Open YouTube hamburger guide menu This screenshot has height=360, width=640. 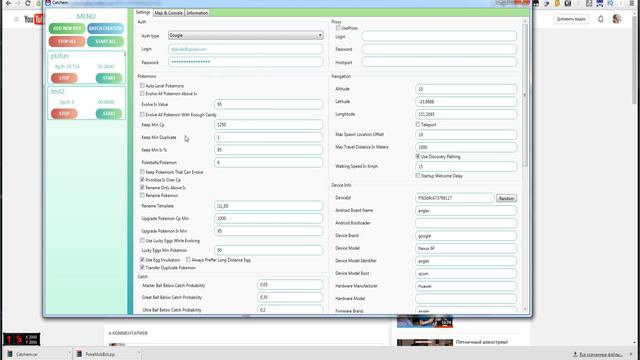click(16, 19)
